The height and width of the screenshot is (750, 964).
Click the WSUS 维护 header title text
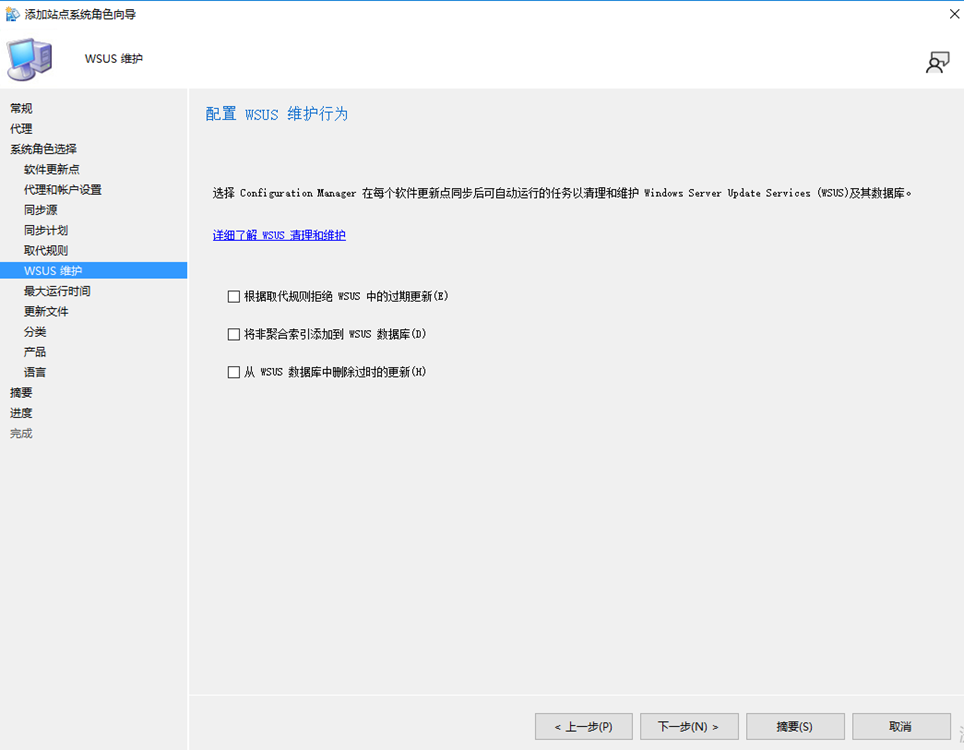coord(114,58)
